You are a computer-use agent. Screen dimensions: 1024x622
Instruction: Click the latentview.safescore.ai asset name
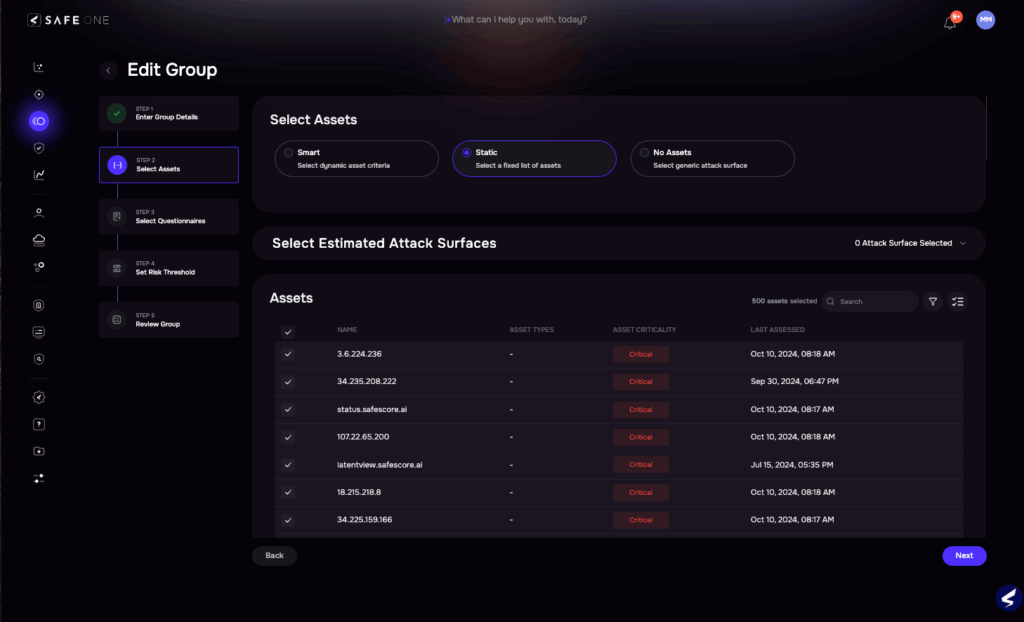379,465
